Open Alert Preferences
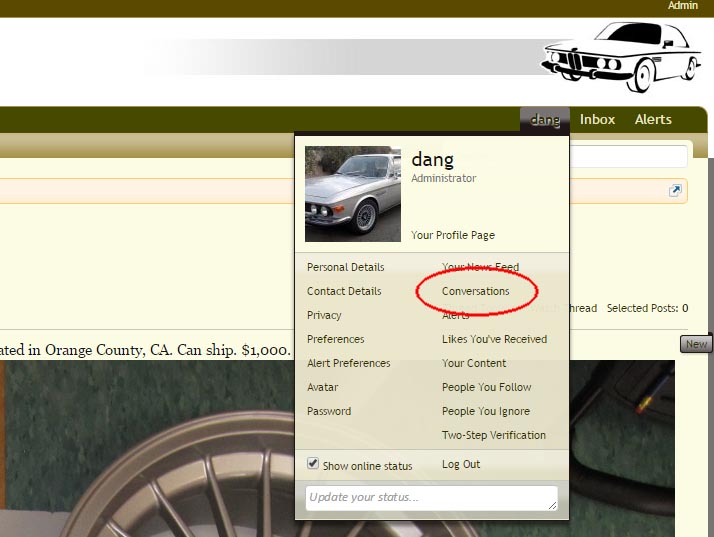 pyautogui.click(x=349, y=363)
